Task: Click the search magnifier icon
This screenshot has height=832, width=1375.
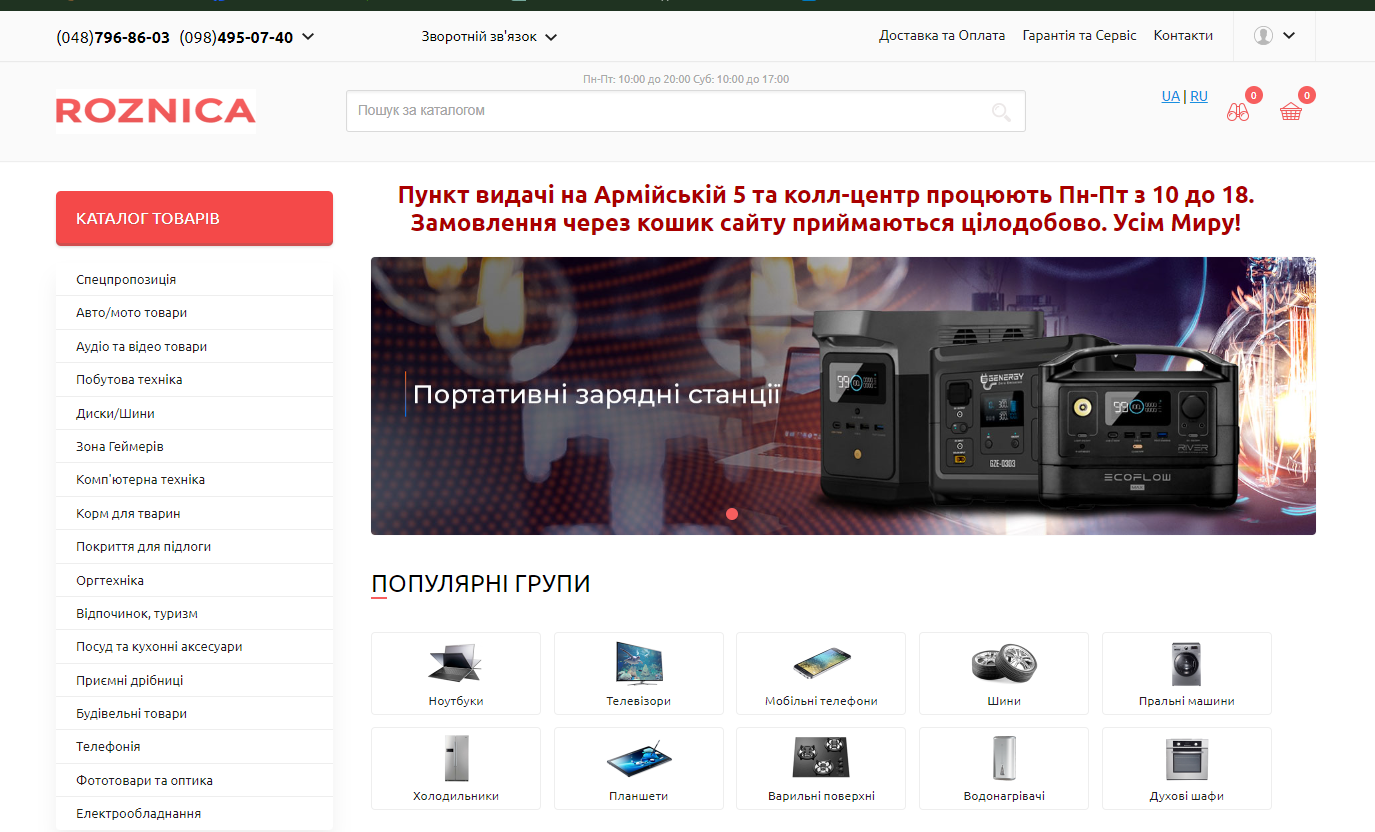Action: coord(1001,112)
